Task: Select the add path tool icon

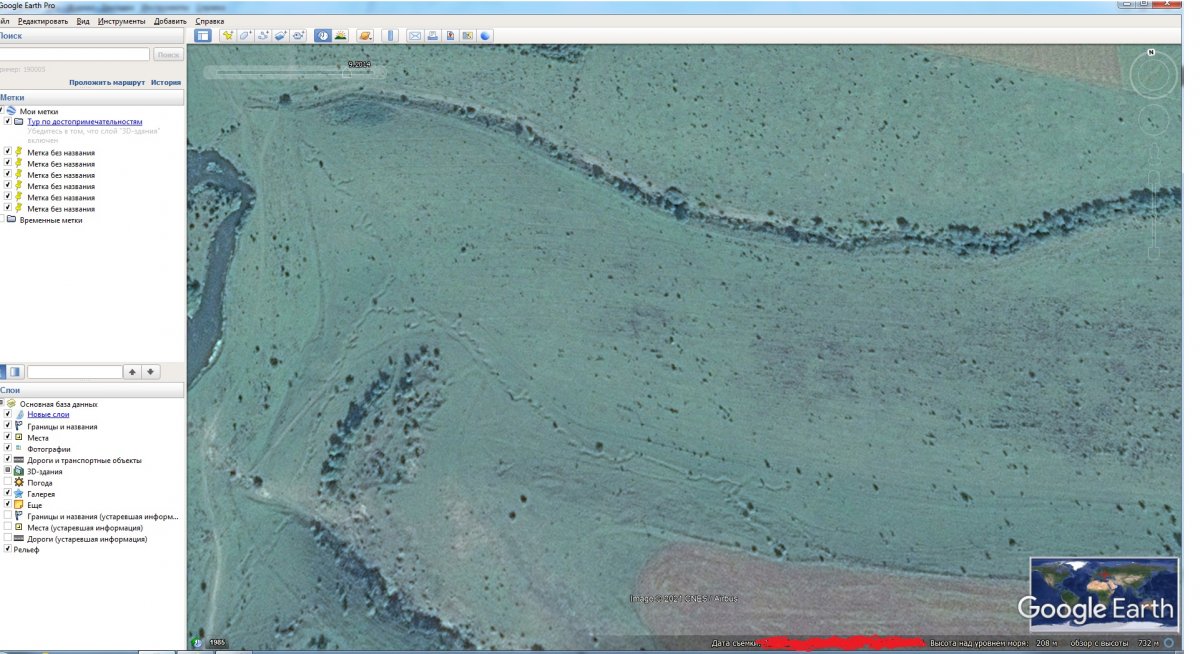Action: coord(264,36)
